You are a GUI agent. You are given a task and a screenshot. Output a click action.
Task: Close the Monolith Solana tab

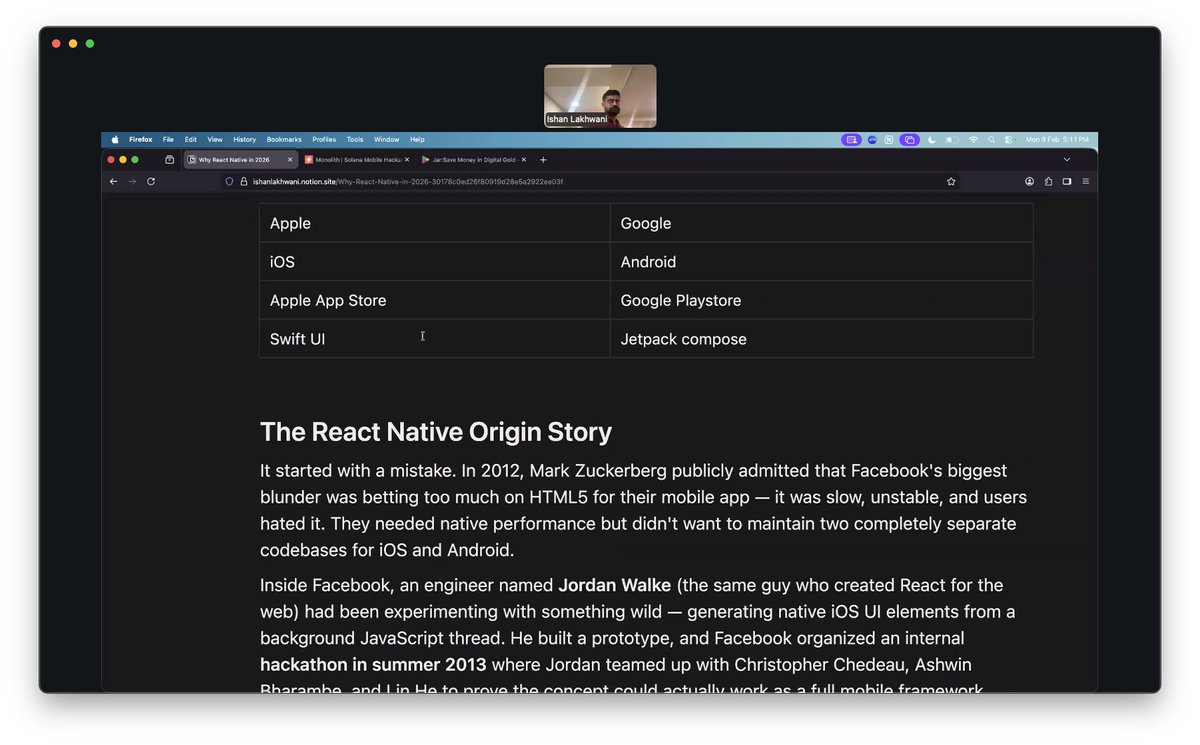(406, 160)
